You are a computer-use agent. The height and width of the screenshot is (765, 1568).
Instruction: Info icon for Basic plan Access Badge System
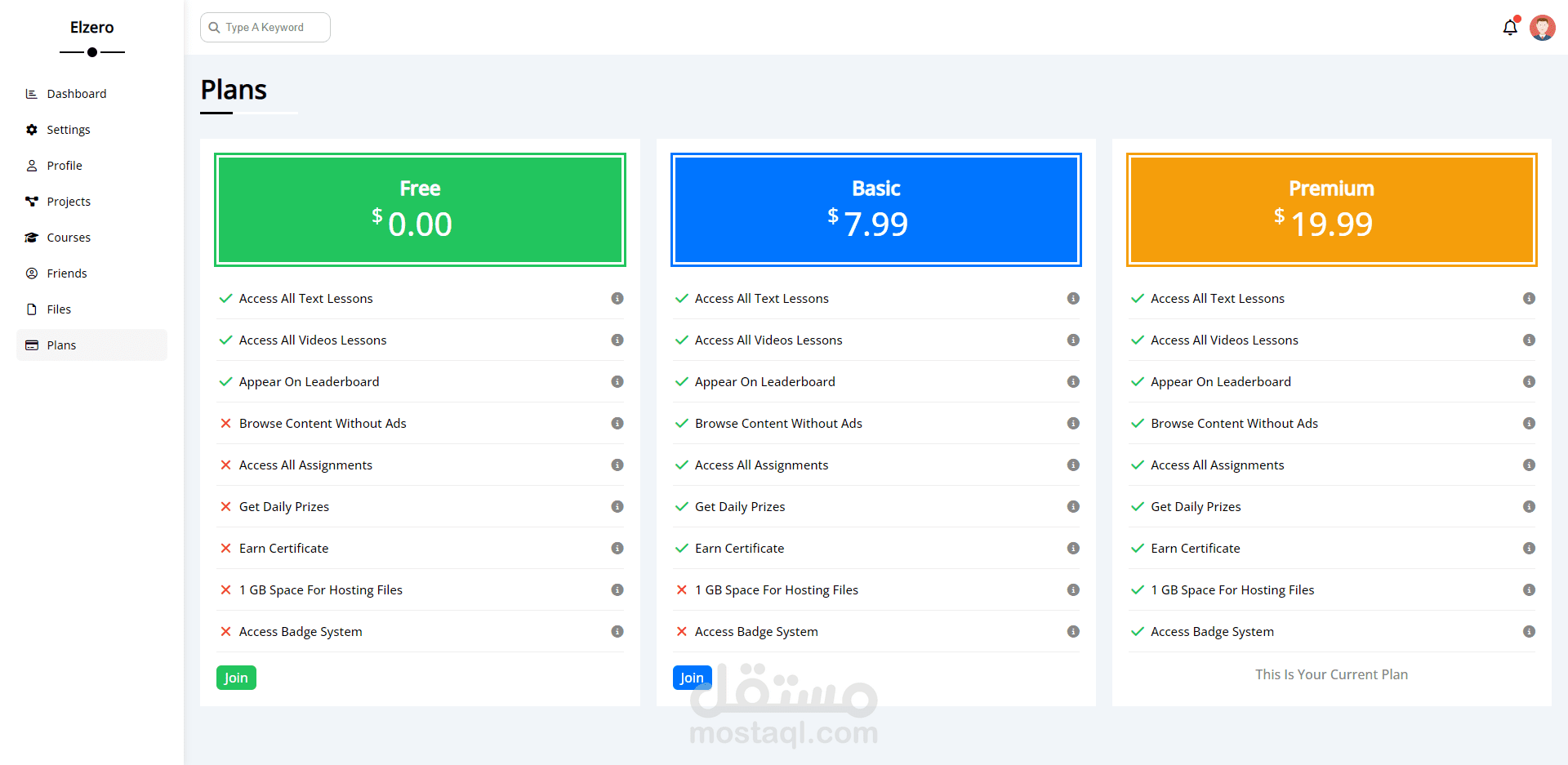(x=1073, y=632)
